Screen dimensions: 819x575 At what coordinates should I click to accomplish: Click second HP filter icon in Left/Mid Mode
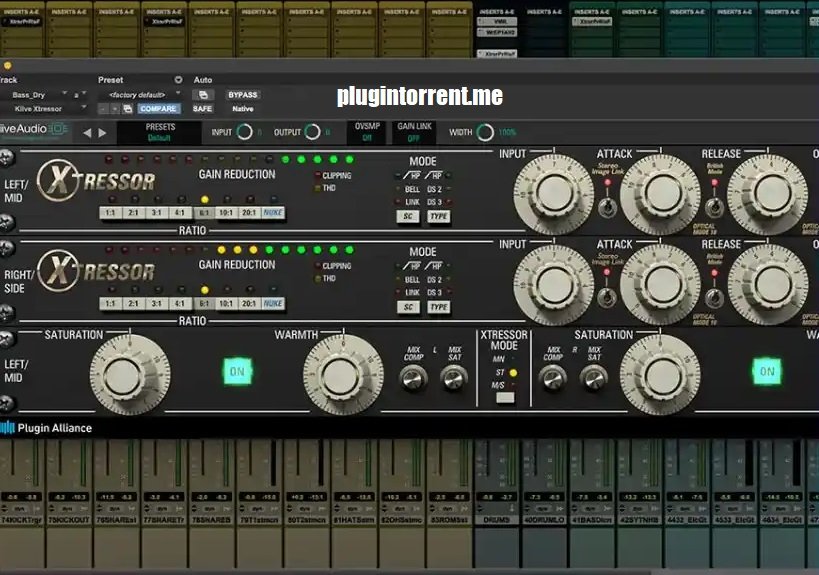click(434, 176)
